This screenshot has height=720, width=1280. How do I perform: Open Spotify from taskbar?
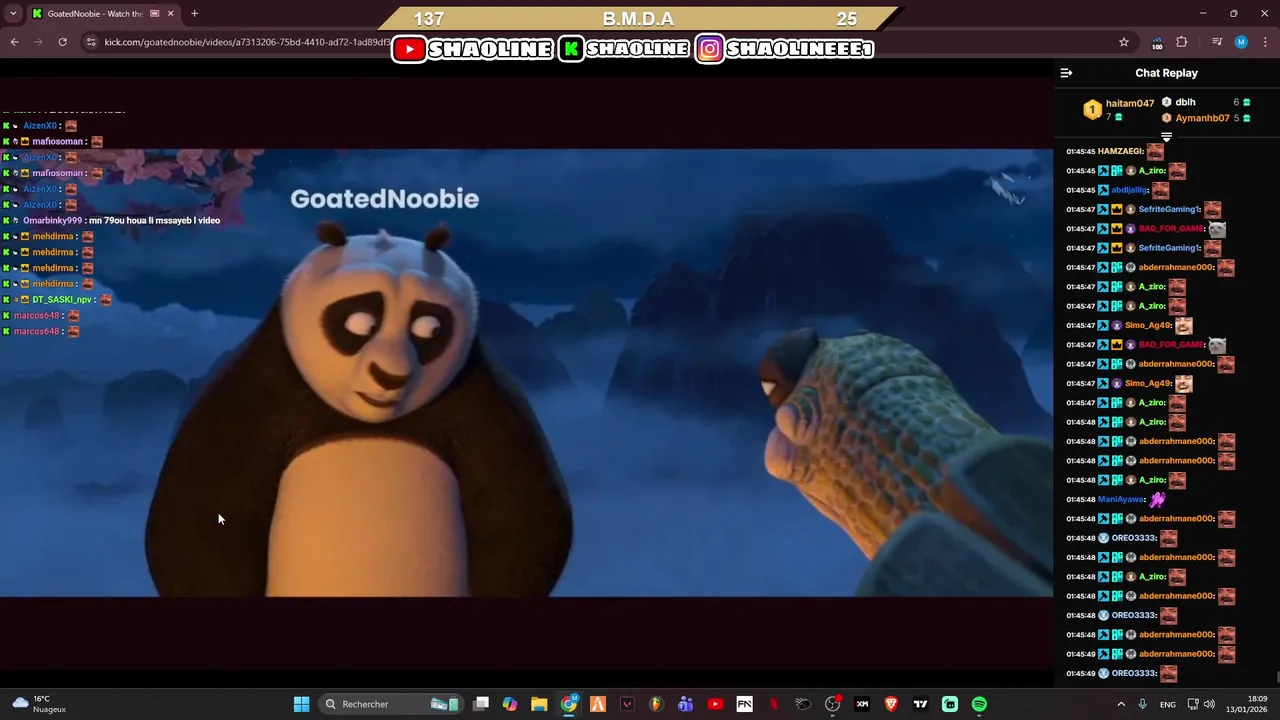pos(979,704)
